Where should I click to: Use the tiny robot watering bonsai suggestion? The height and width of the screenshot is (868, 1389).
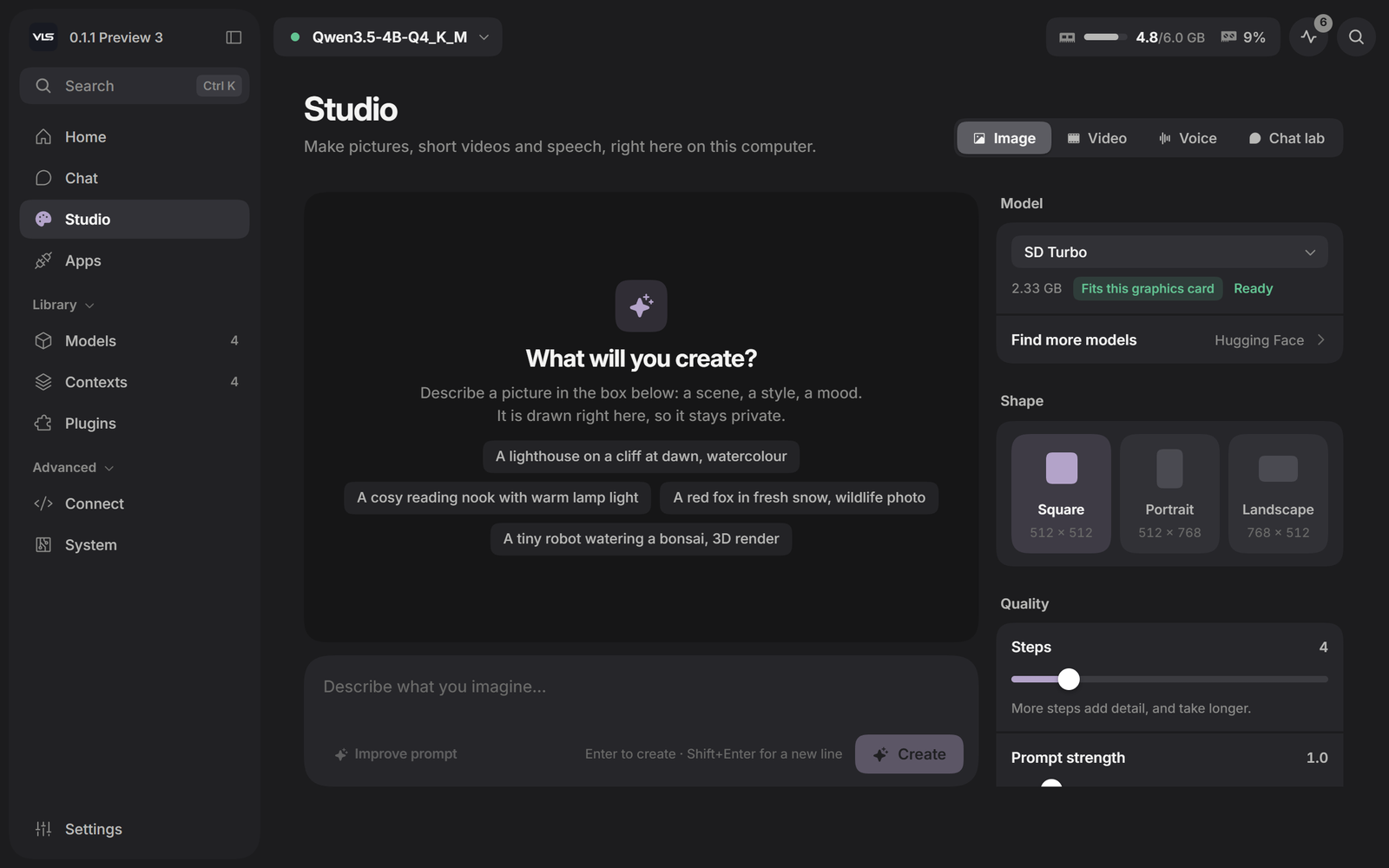click(x=642, y=539)
